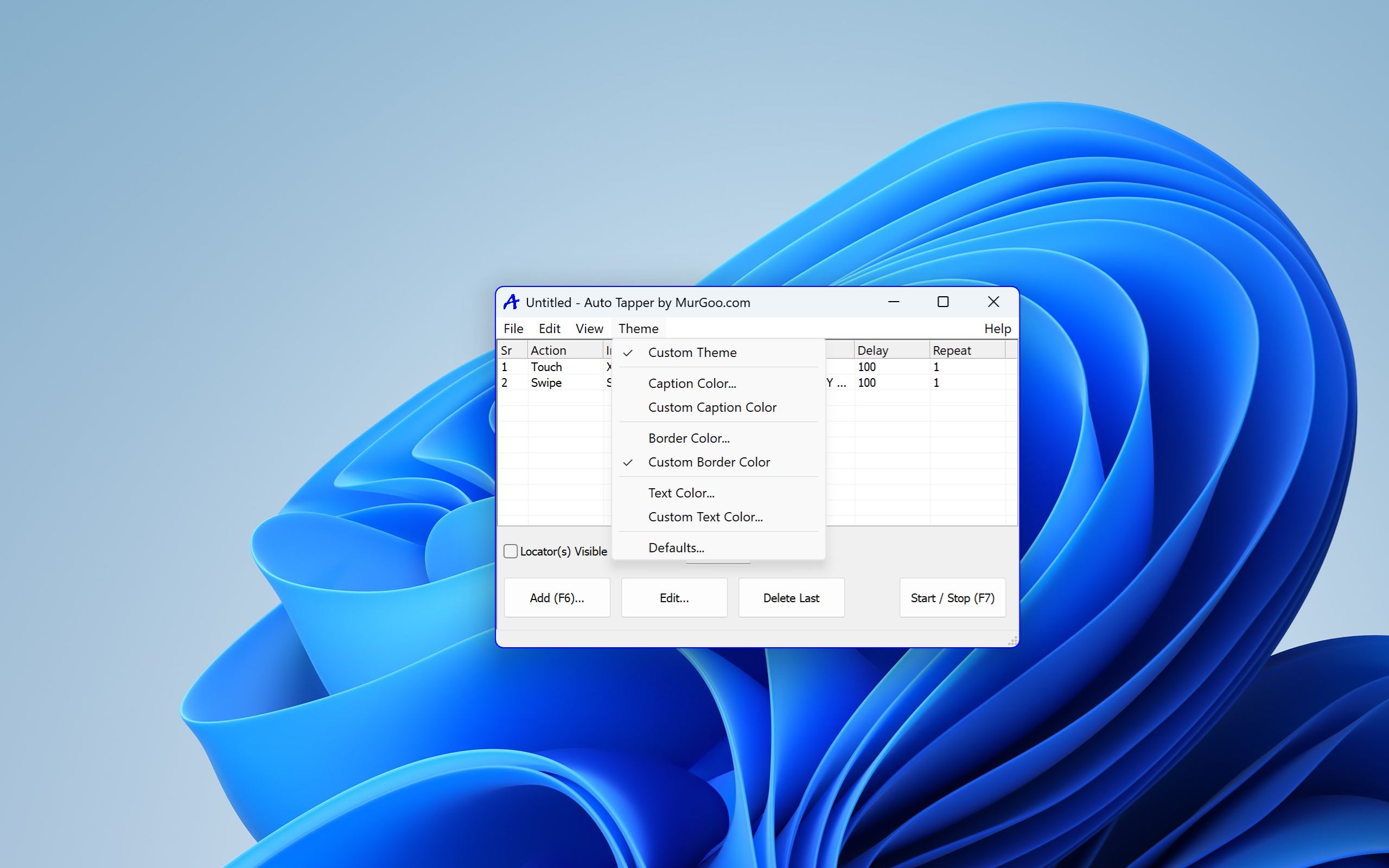Open the File menu
The width and height of the screenshot is (1389, 868).
pos(513,328)
